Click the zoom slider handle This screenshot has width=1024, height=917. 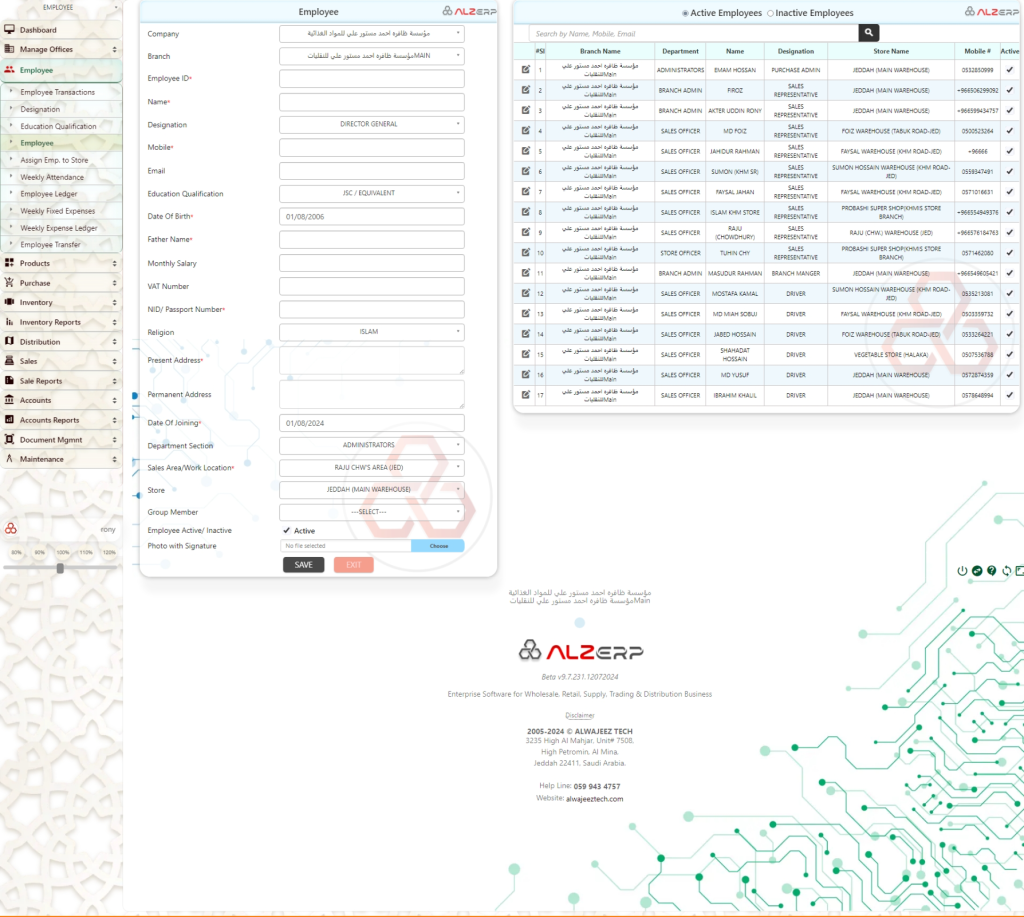60,568
